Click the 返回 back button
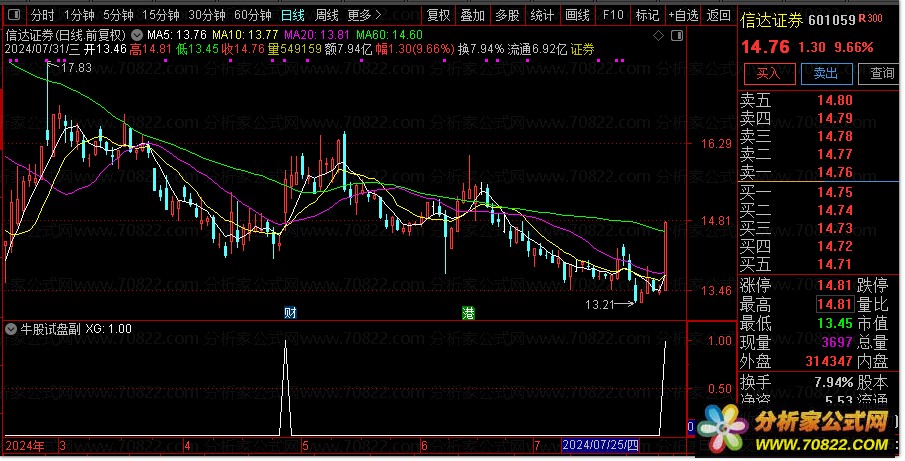Viewport: 905px width, 461px height. point(719,15)
